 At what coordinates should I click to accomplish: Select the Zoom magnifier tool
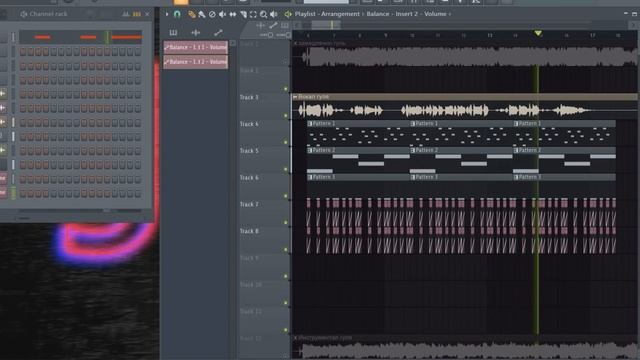tap(263, 15)
